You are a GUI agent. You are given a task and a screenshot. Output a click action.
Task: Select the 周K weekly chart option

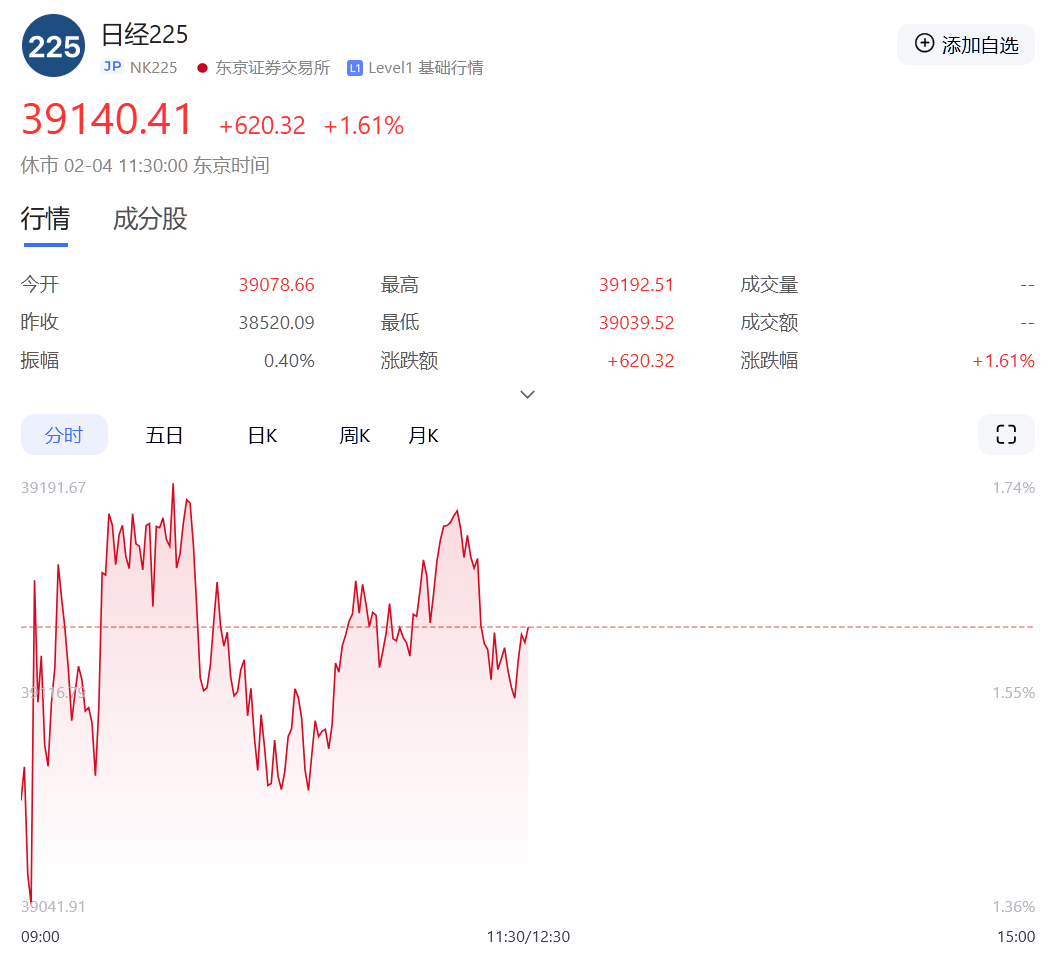(x=354, y=434)
